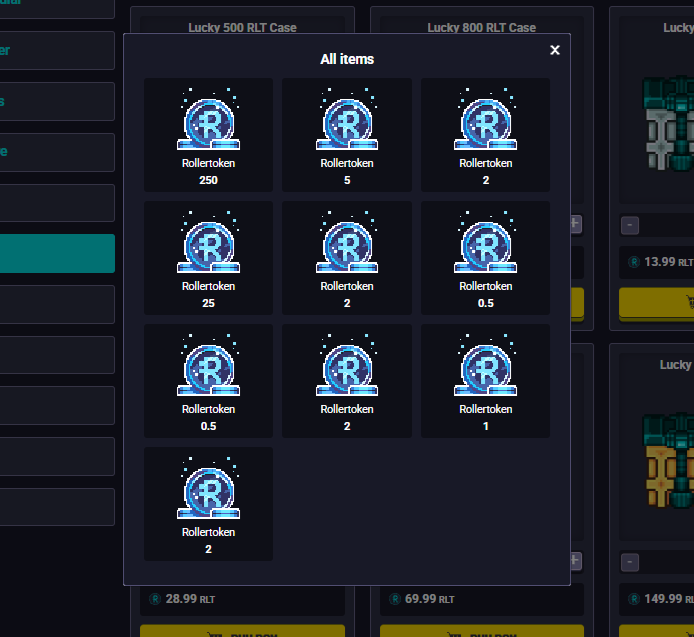Click the Rollertoken 25 coin icon
This screenshot has height=637, width=694.
208,242
